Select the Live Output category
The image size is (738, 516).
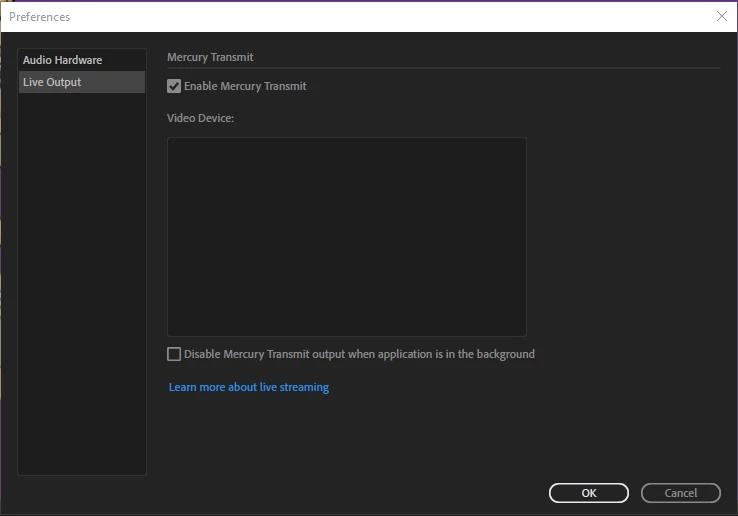(81, 82)
